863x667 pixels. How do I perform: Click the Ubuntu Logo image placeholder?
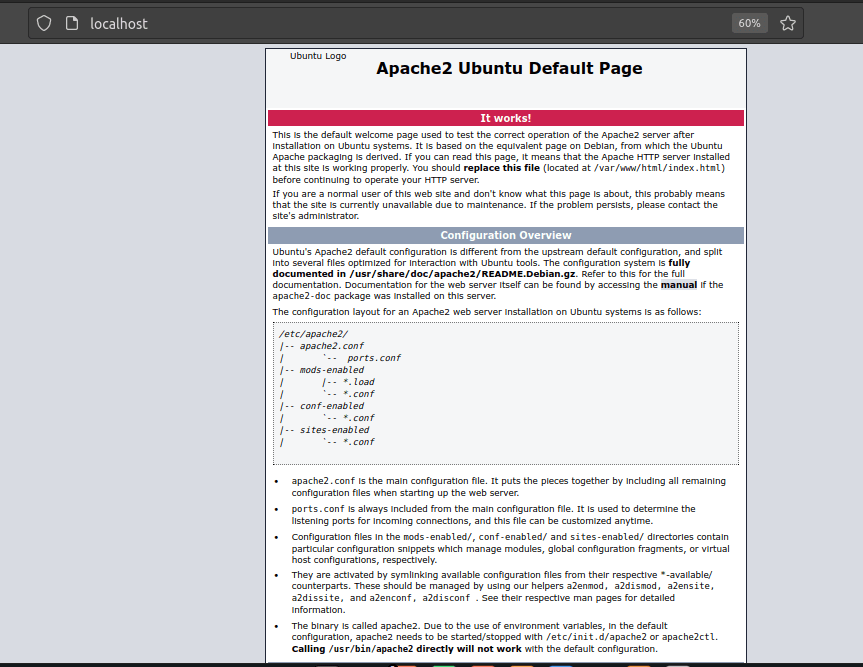(318, 56)
